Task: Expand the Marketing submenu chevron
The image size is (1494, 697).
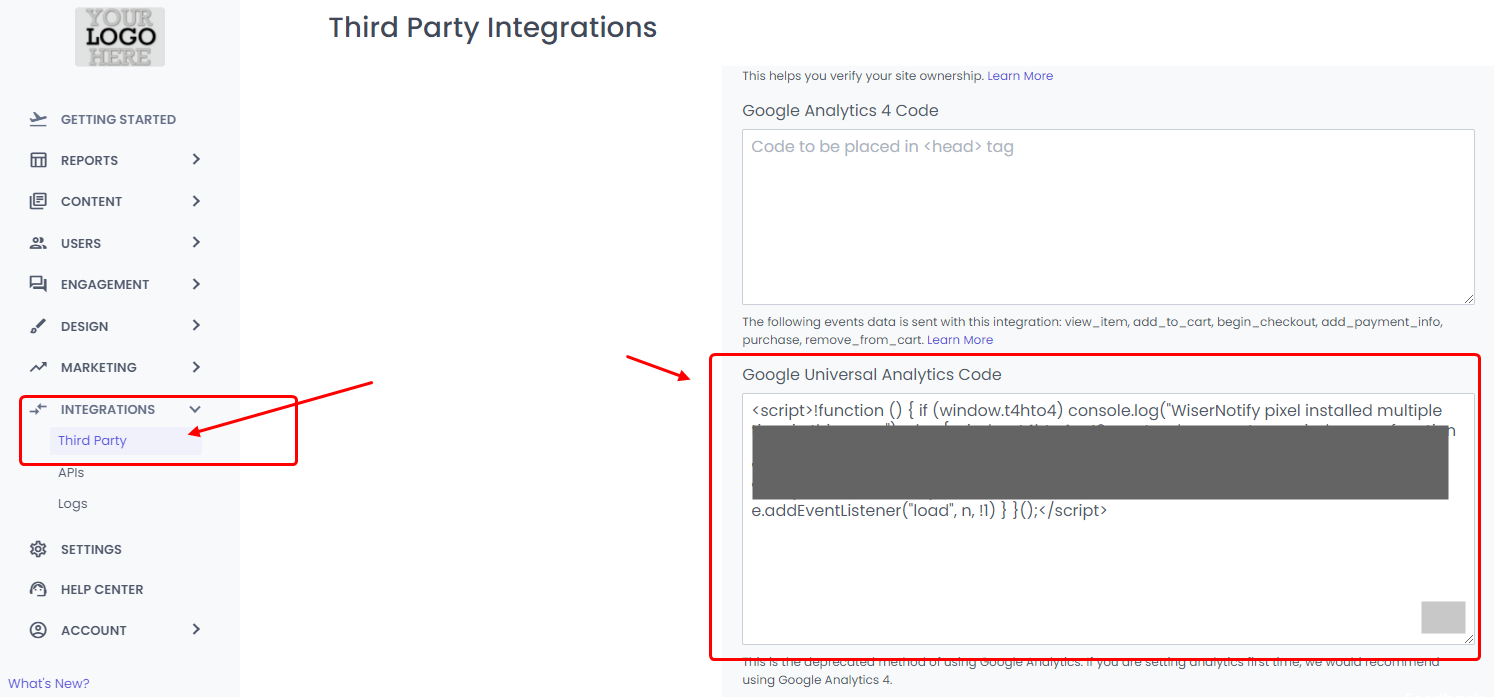Action: coord(196,367)
